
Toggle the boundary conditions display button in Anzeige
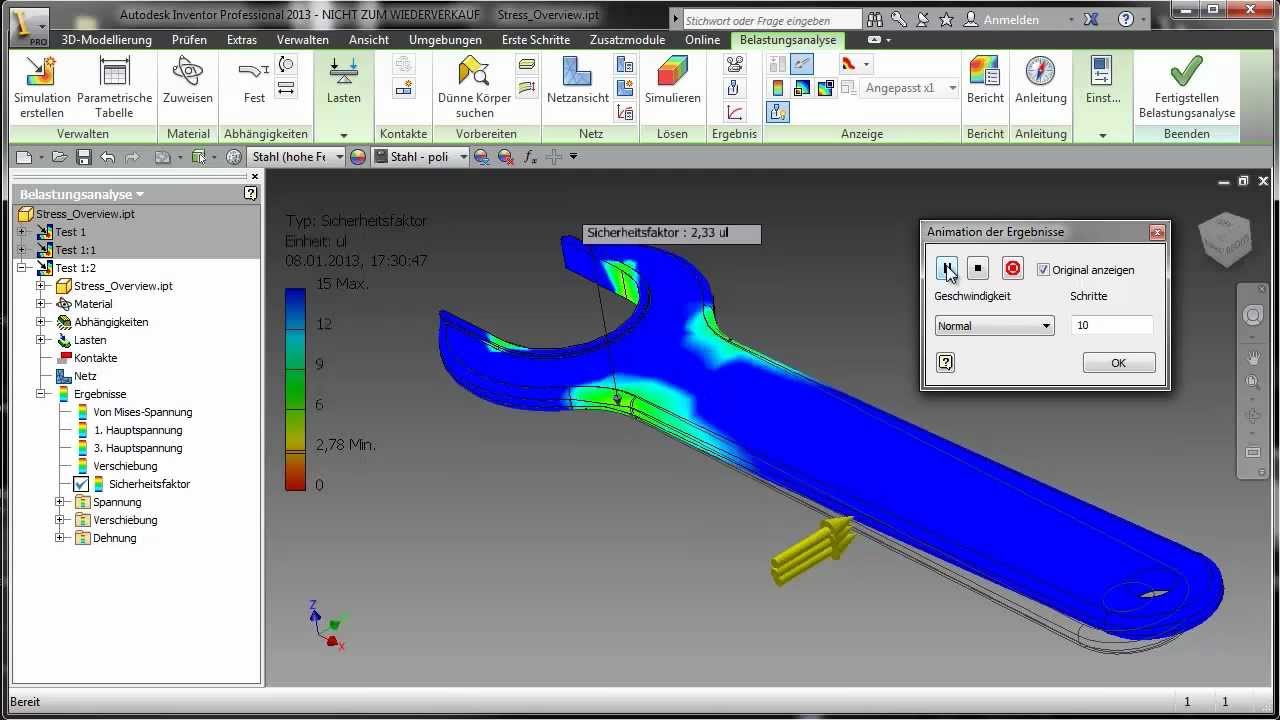(x=802, y=64)
